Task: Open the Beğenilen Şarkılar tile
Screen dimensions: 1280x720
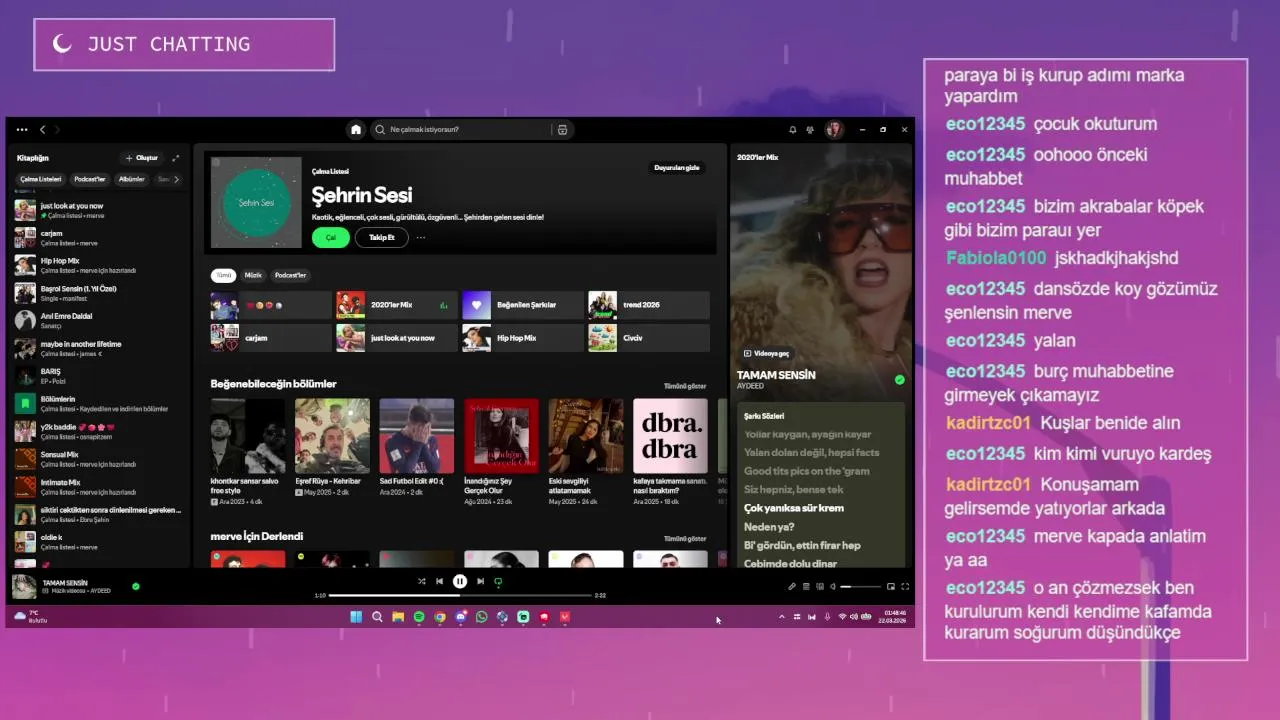Action: (523, 305)
